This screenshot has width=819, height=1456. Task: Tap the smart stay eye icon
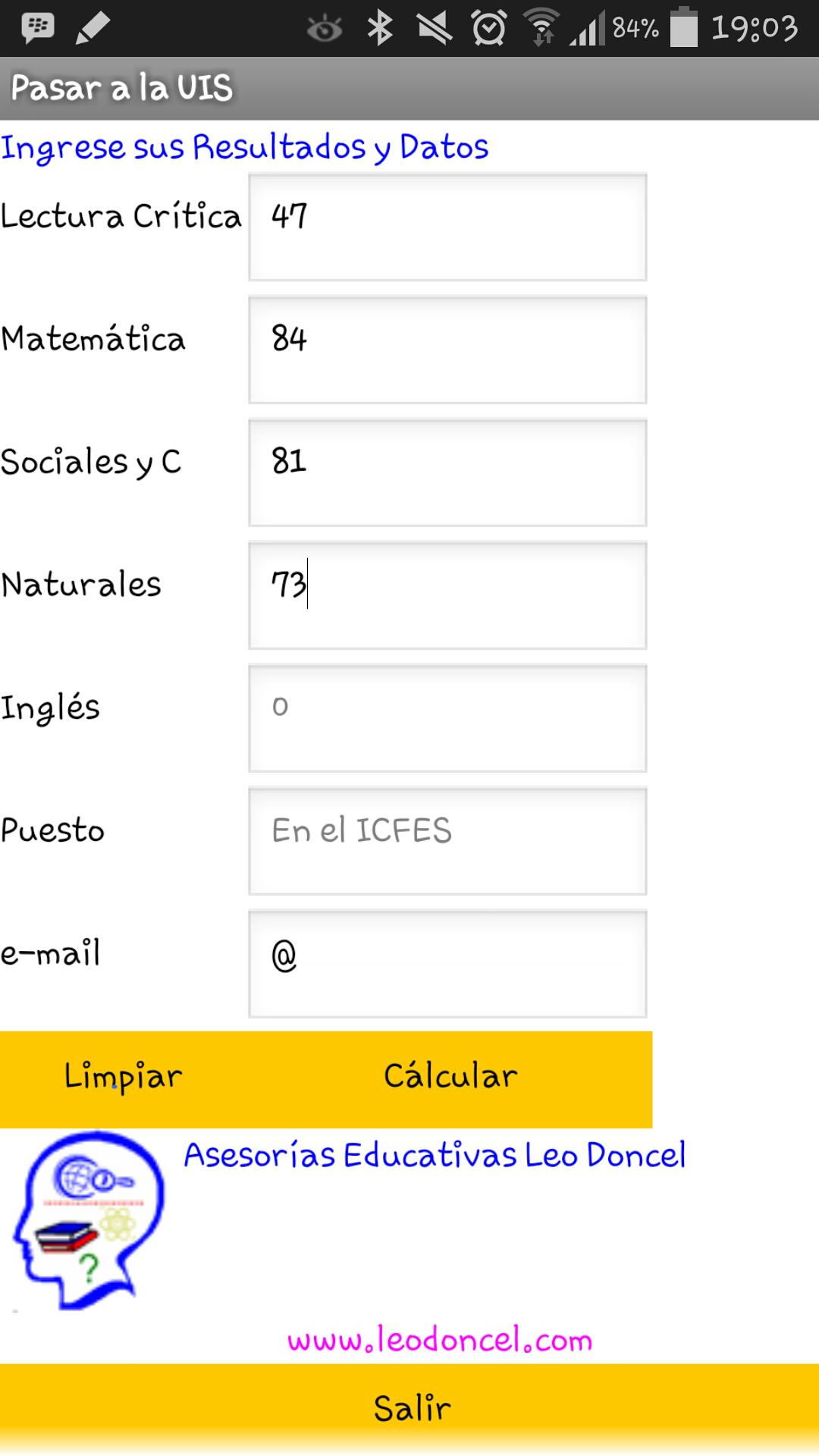[x=325, y=29]
